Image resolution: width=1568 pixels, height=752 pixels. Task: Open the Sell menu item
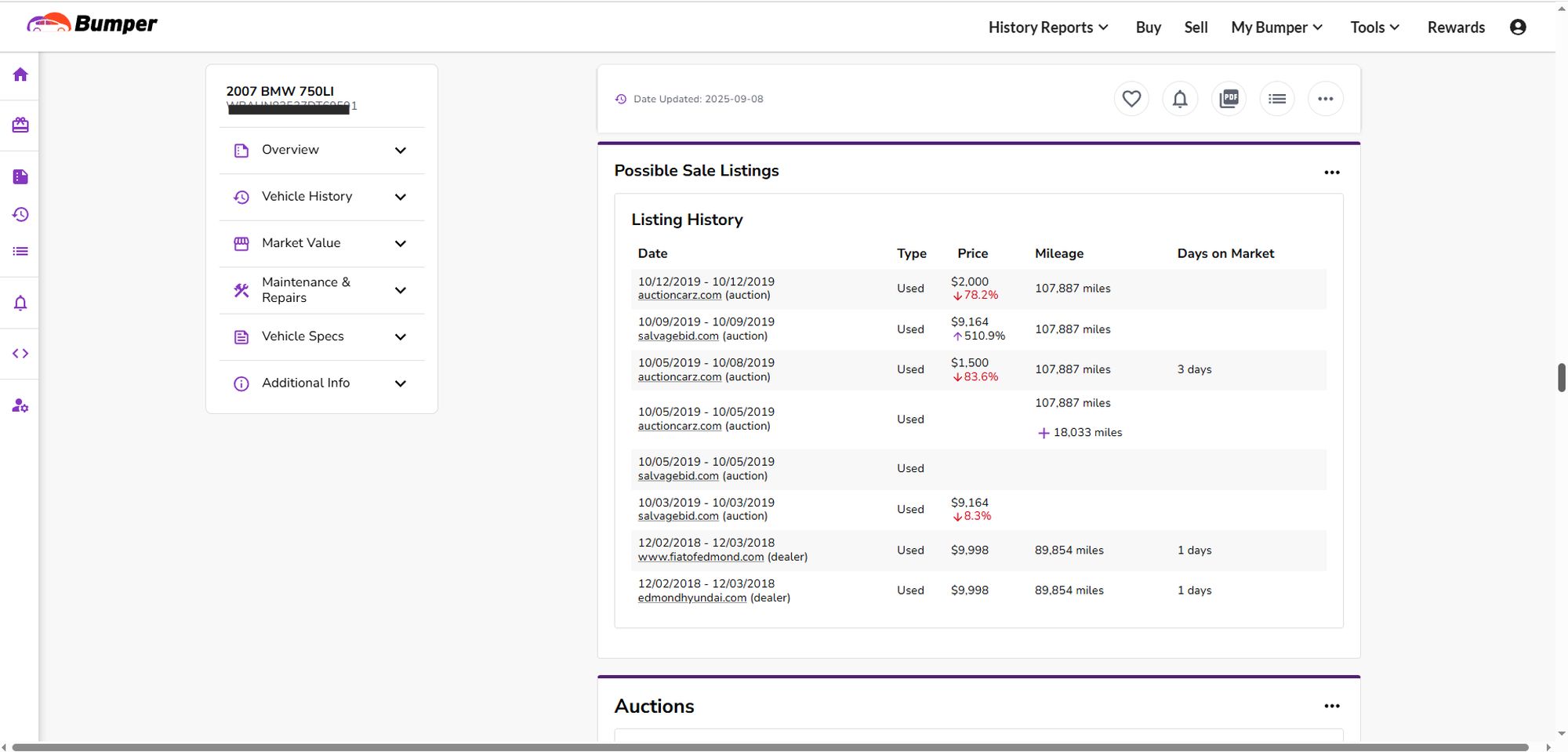click(1196, 27)
